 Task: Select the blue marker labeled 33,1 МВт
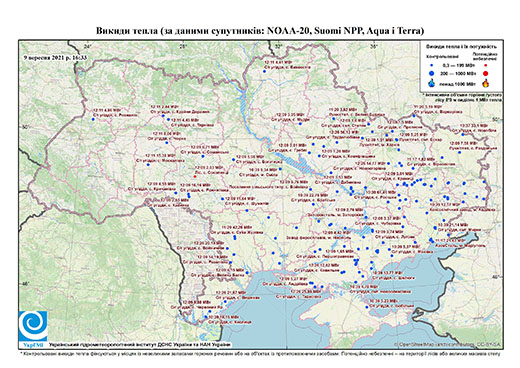coord(463,134)
